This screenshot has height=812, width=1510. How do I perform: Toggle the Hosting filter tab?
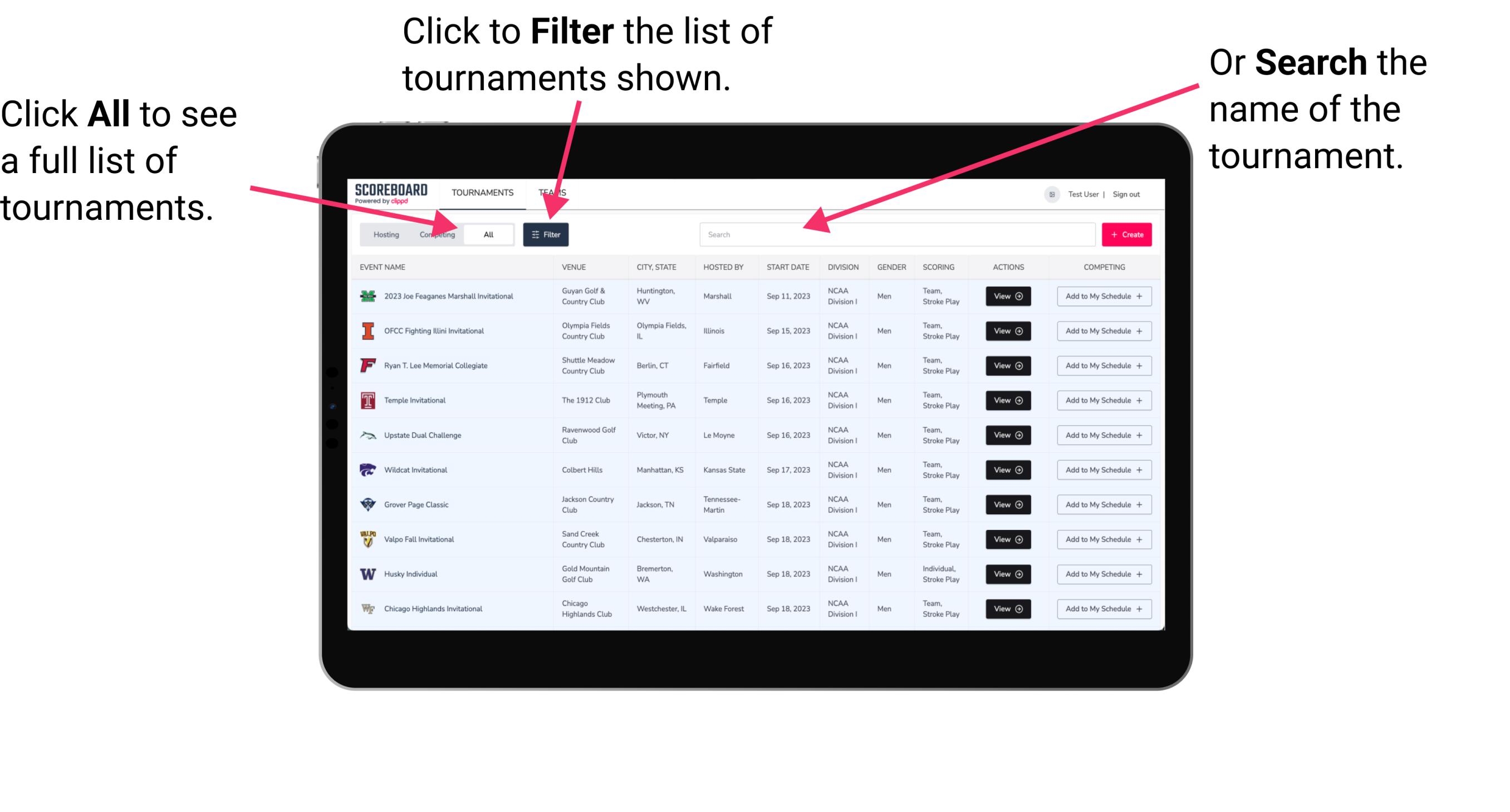(x=384, y=234)
